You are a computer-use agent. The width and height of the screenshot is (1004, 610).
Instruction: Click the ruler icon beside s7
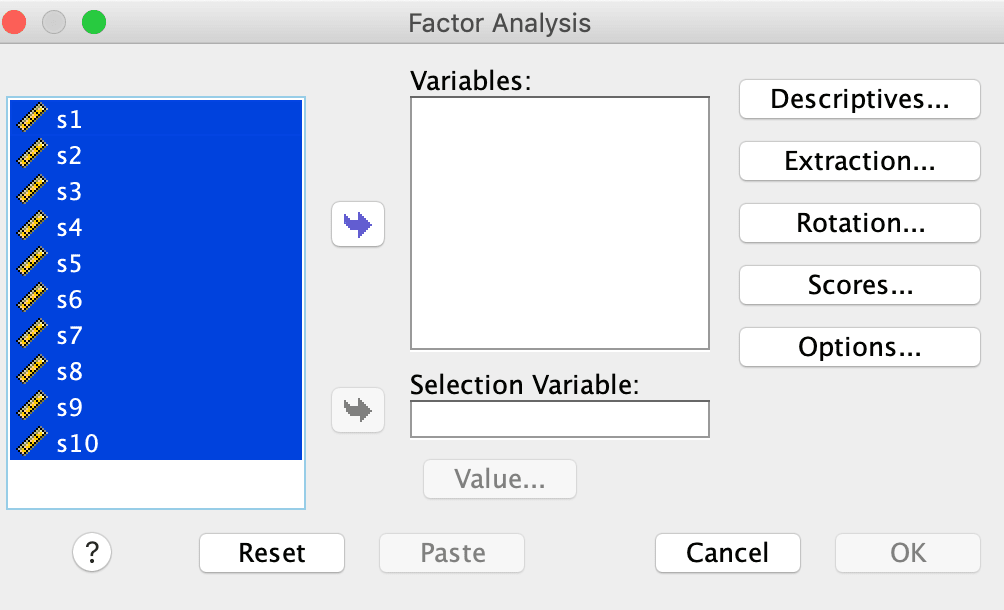click(31, 333)
